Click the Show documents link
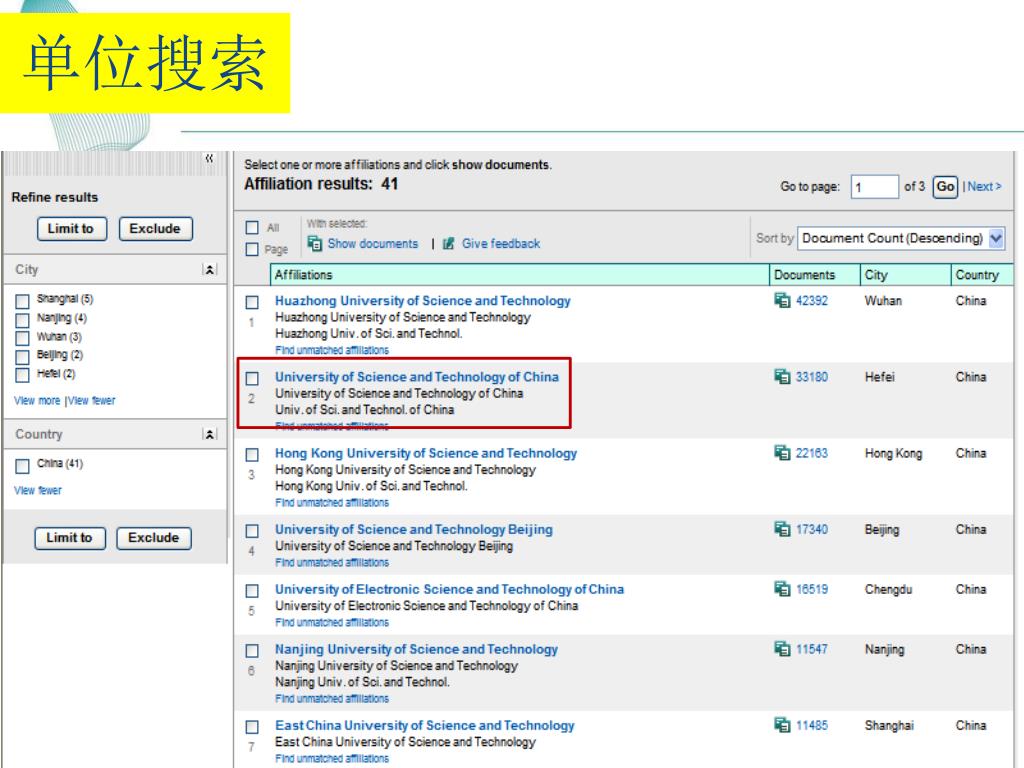1024x768 pixels. point(373,244)
